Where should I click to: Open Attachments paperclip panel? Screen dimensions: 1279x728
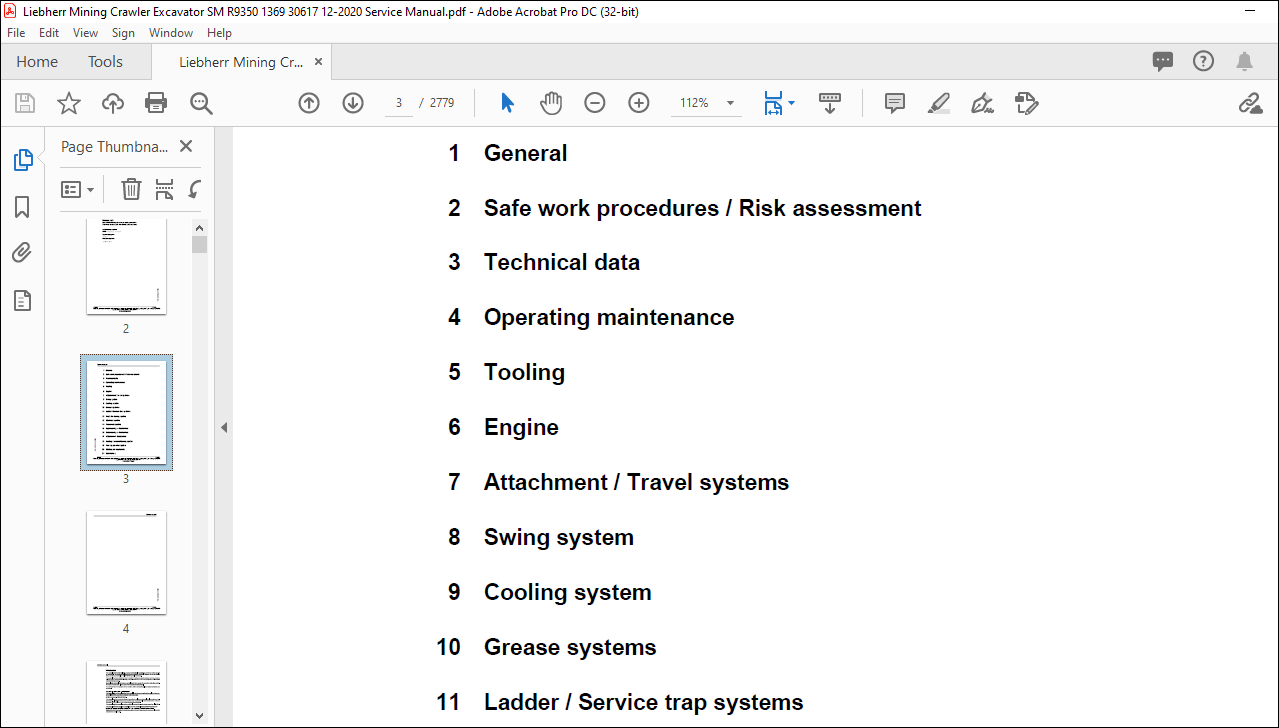(x=22, y=253)
